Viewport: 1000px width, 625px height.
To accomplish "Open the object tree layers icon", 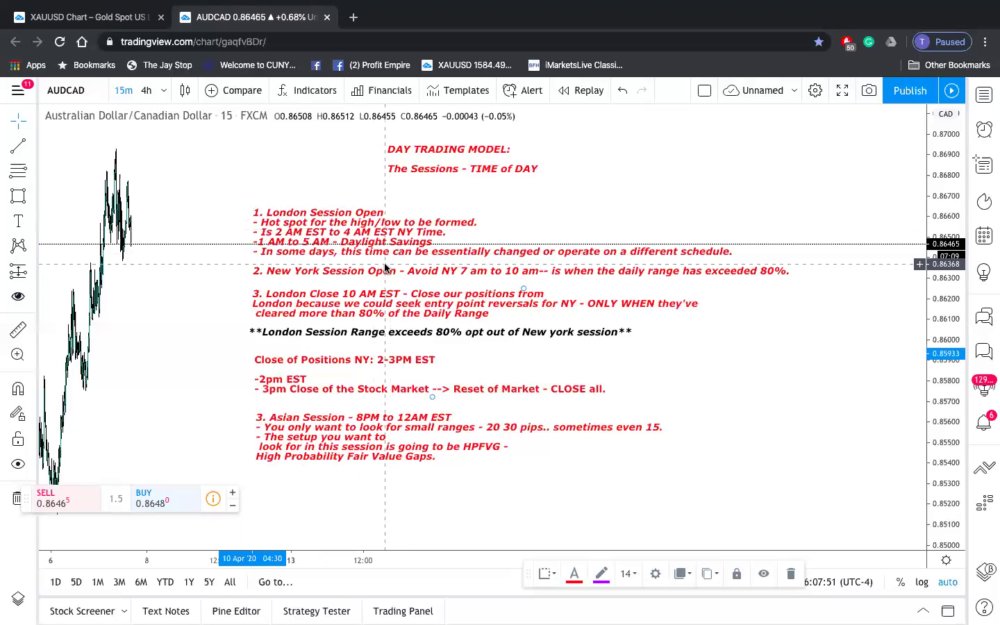I will pyautogui.click(x=18, y=598).
